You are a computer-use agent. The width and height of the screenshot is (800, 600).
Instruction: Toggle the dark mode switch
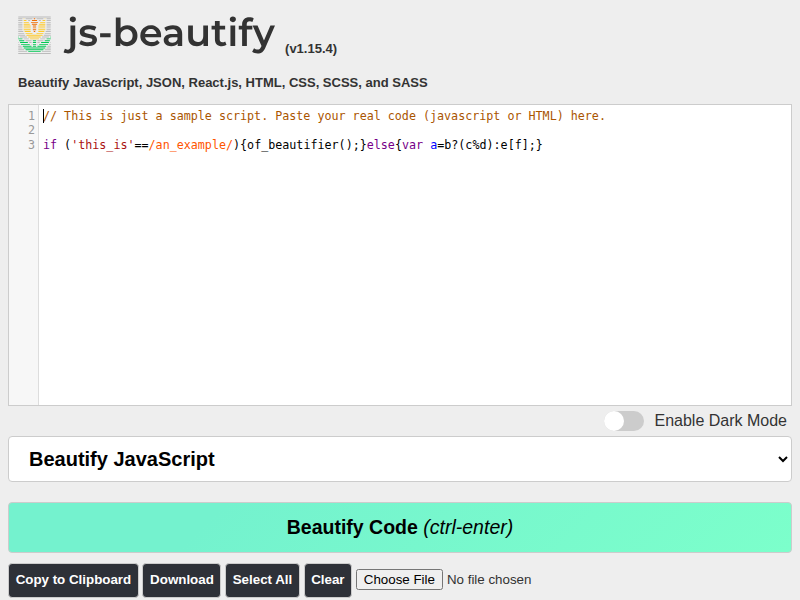(x=624, y=421)
